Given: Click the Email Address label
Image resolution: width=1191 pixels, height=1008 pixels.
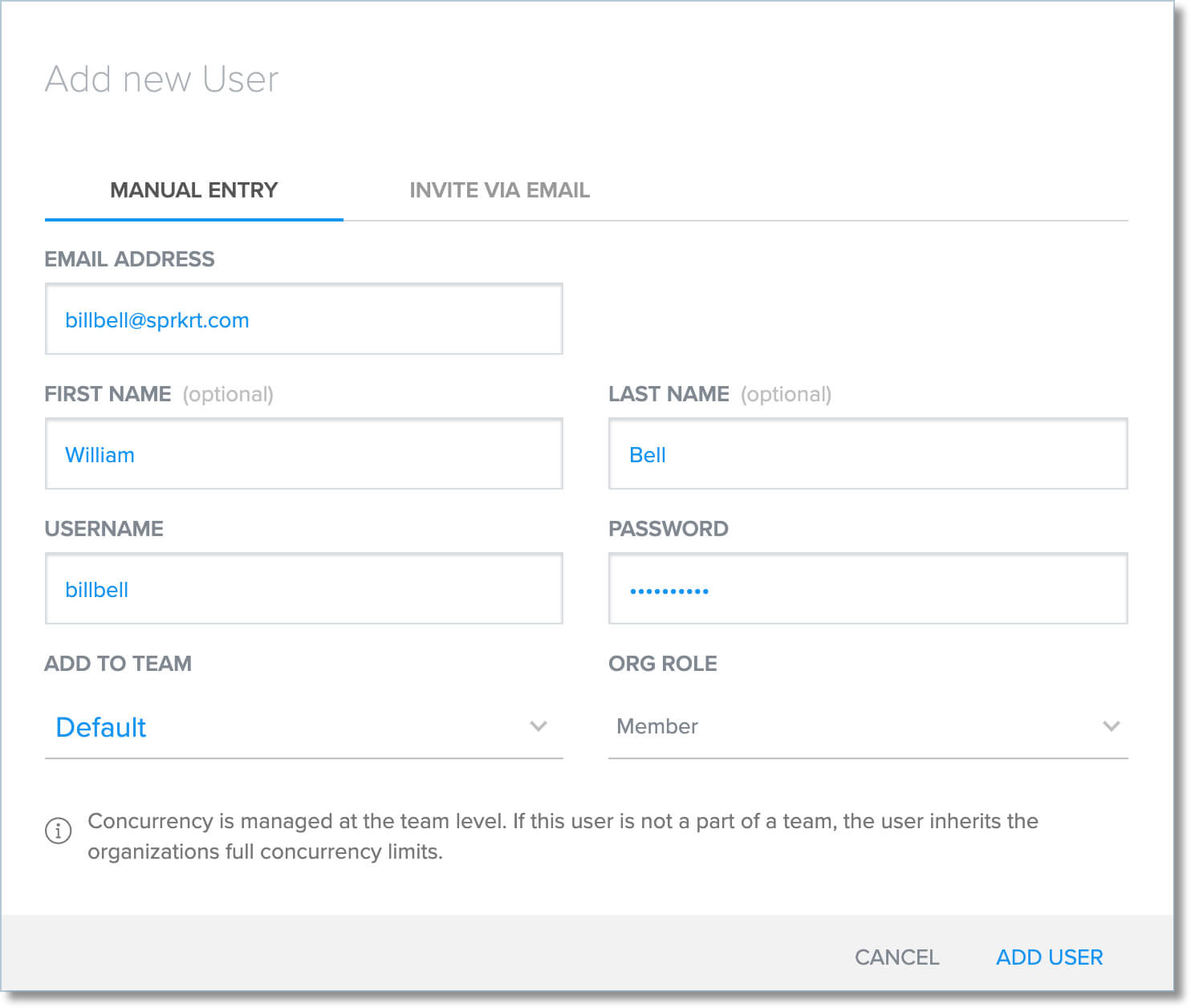Looking at the screenshot, I should pyautogui.click(x=130, y=258).
